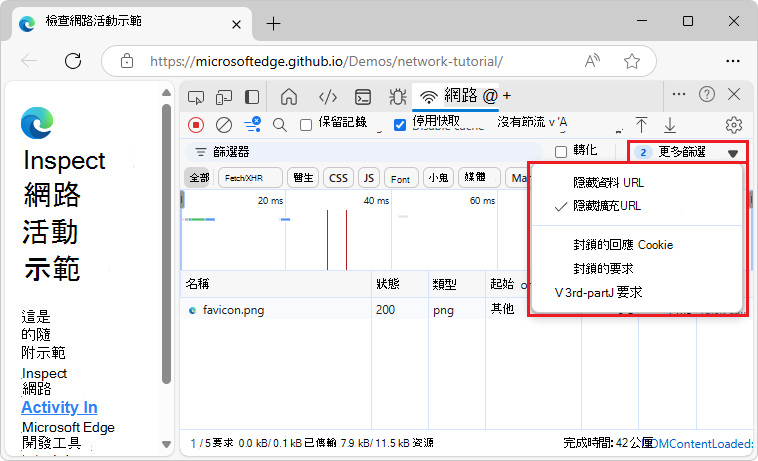Toggle the 轉化 checkbox
Screen dimensions: 758x461
(x=561, y=152)
